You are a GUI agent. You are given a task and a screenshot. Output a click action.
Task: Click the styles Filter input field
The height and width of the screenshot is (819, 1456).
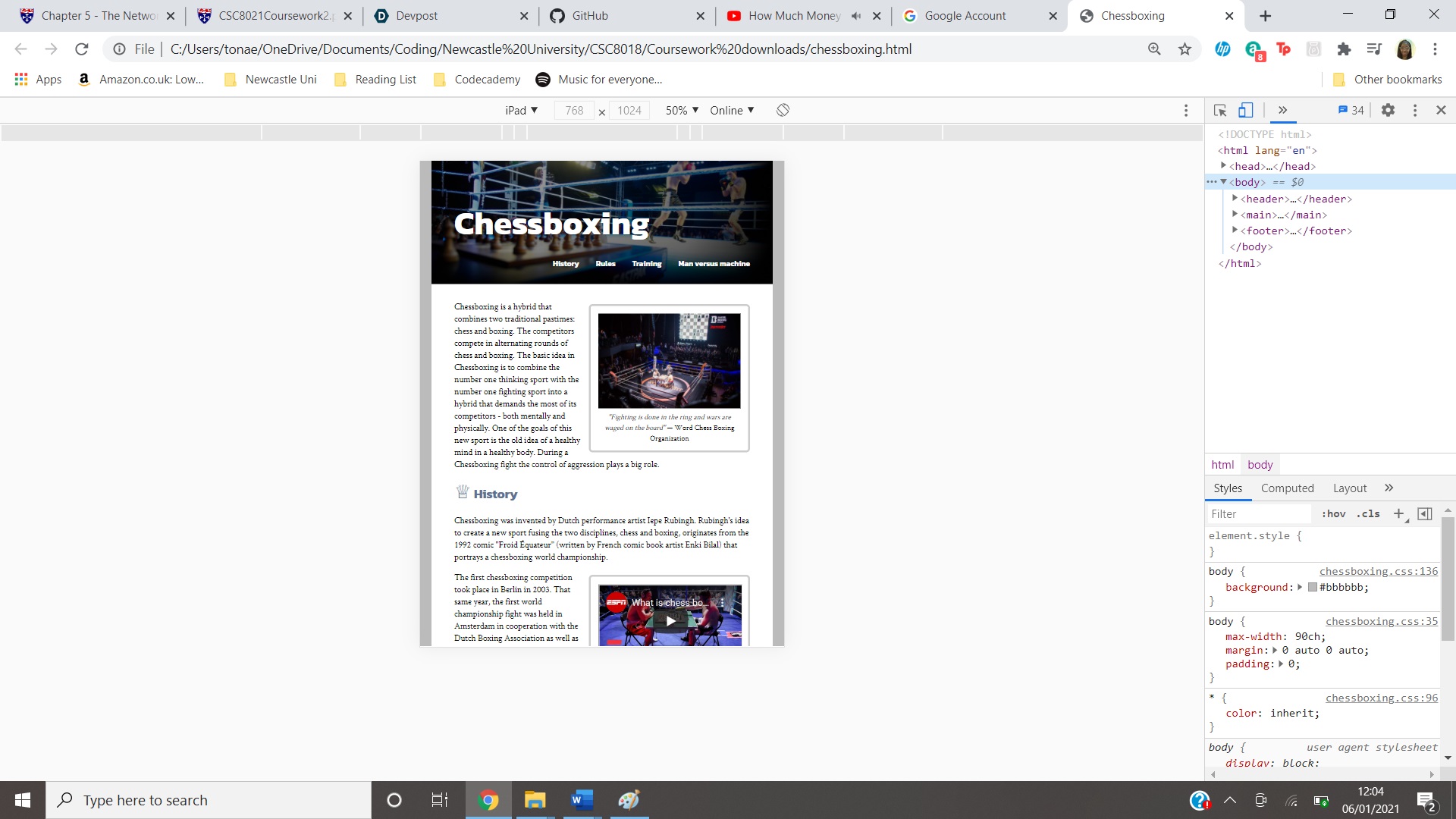click(x=1259, y=514)
